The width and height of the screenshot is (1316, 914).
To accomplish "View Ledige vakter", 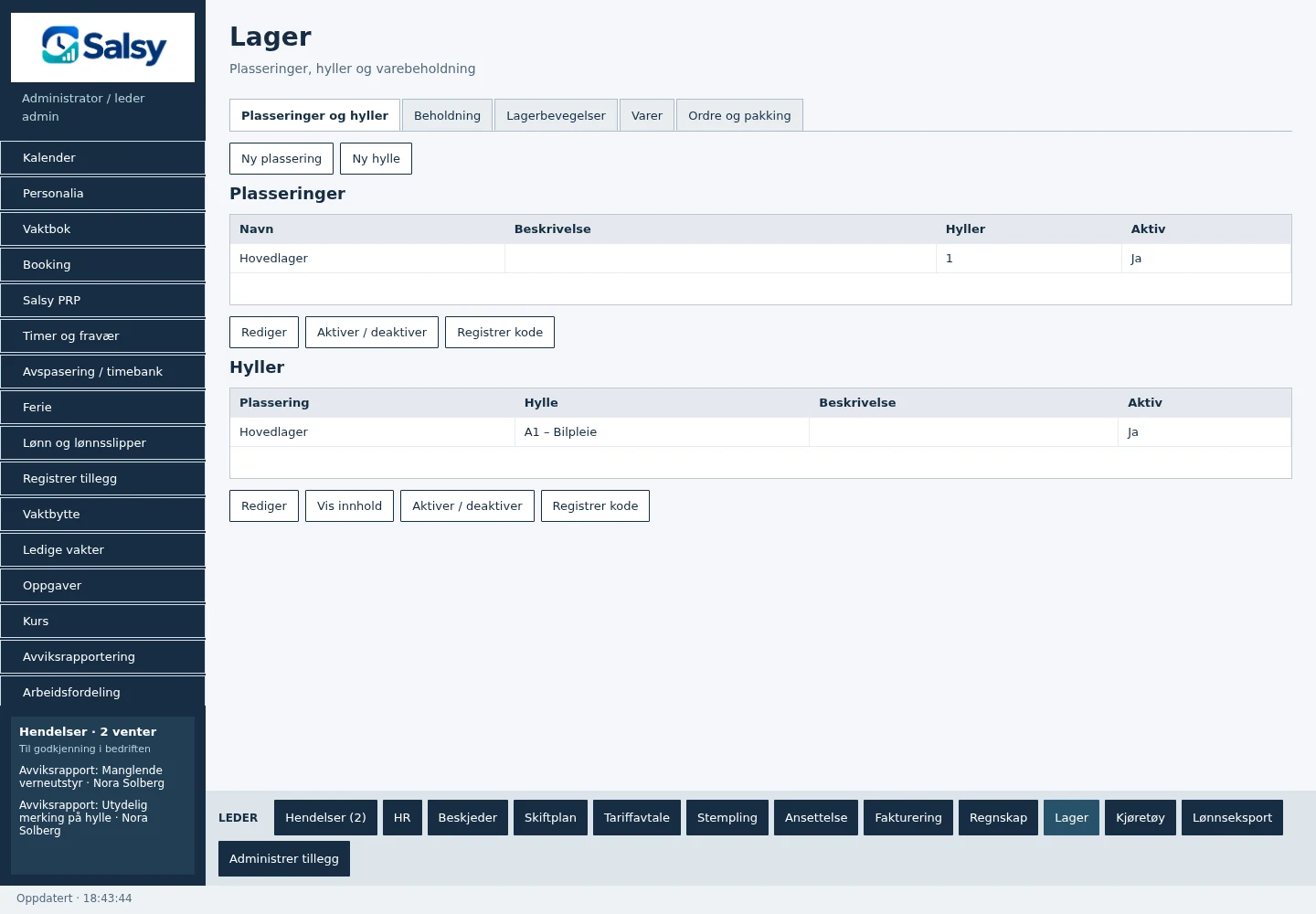I will pos(102,549).
